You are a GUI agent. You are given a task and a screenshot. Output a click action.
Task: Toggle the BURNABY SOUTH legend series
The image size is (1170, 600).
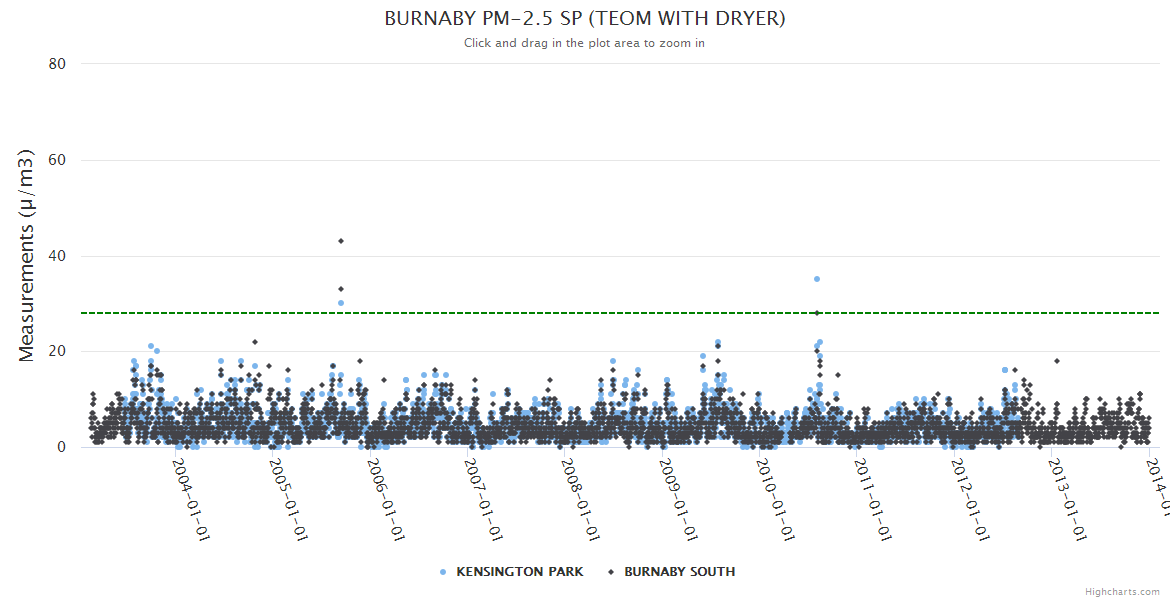click(x=679, y=572)
